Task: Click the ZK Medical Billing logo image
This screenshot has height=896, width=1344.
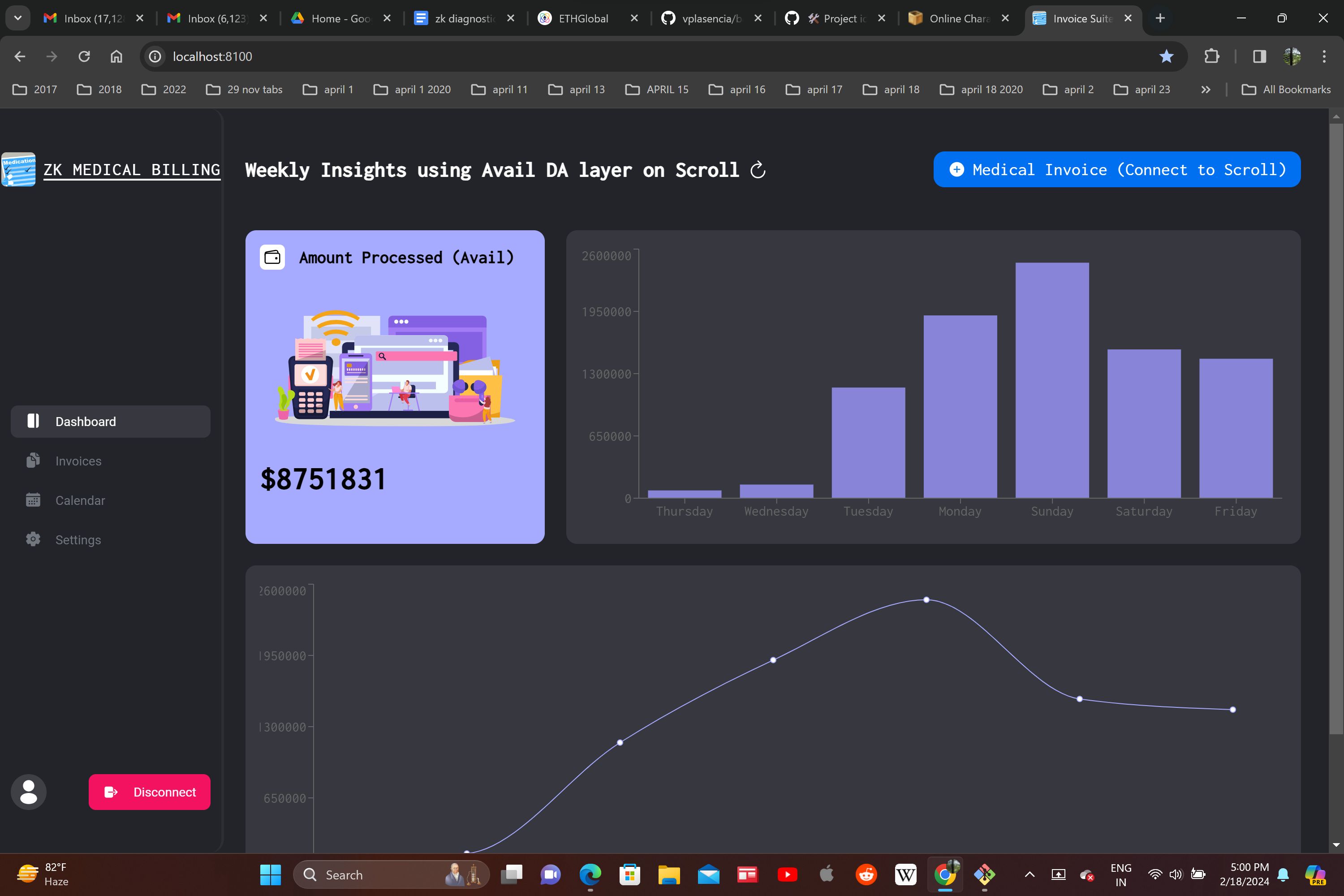Action: (18, 170)
